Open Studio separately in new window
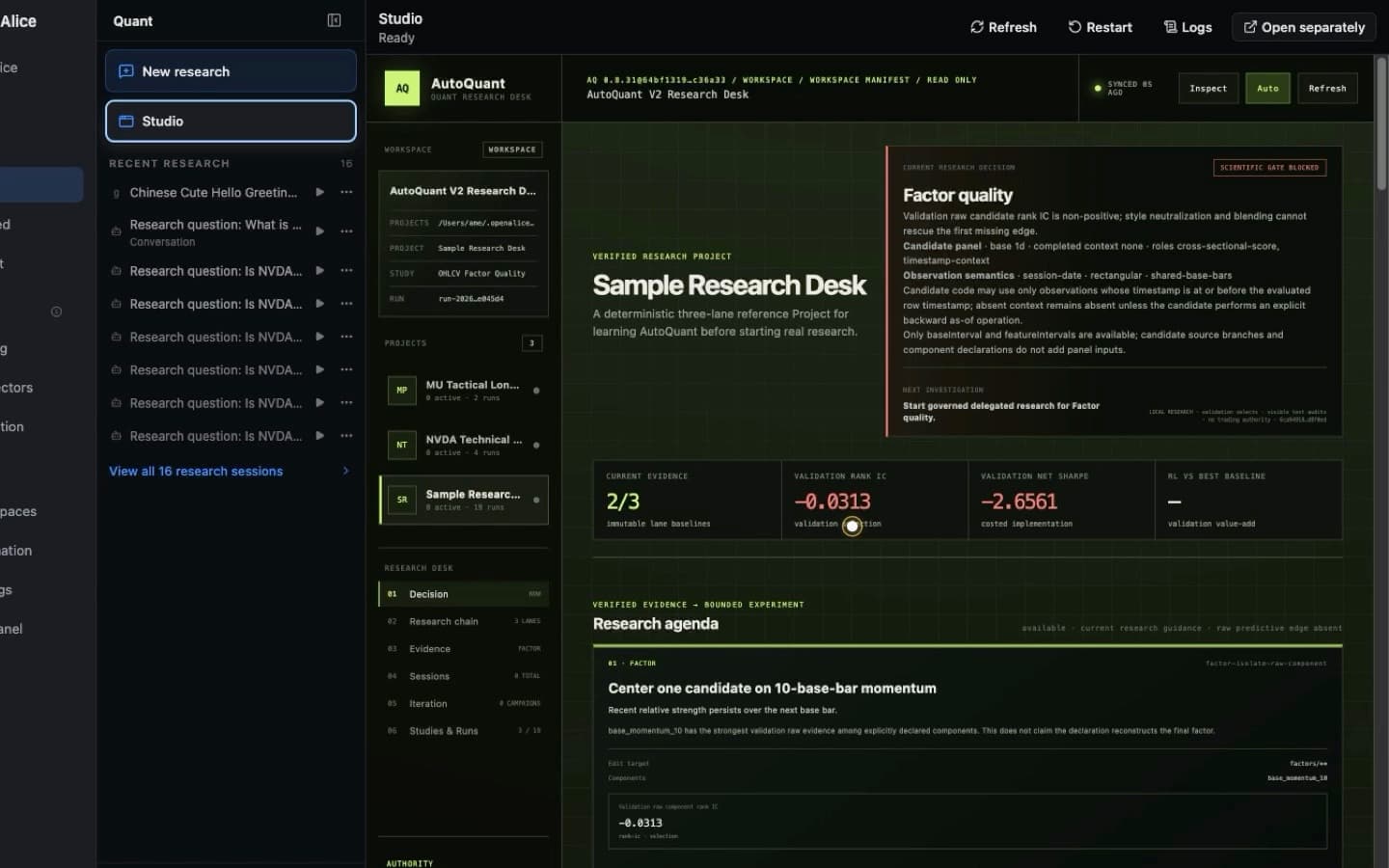This screenshot has width=1389, height=868. tap(1304, 27)
